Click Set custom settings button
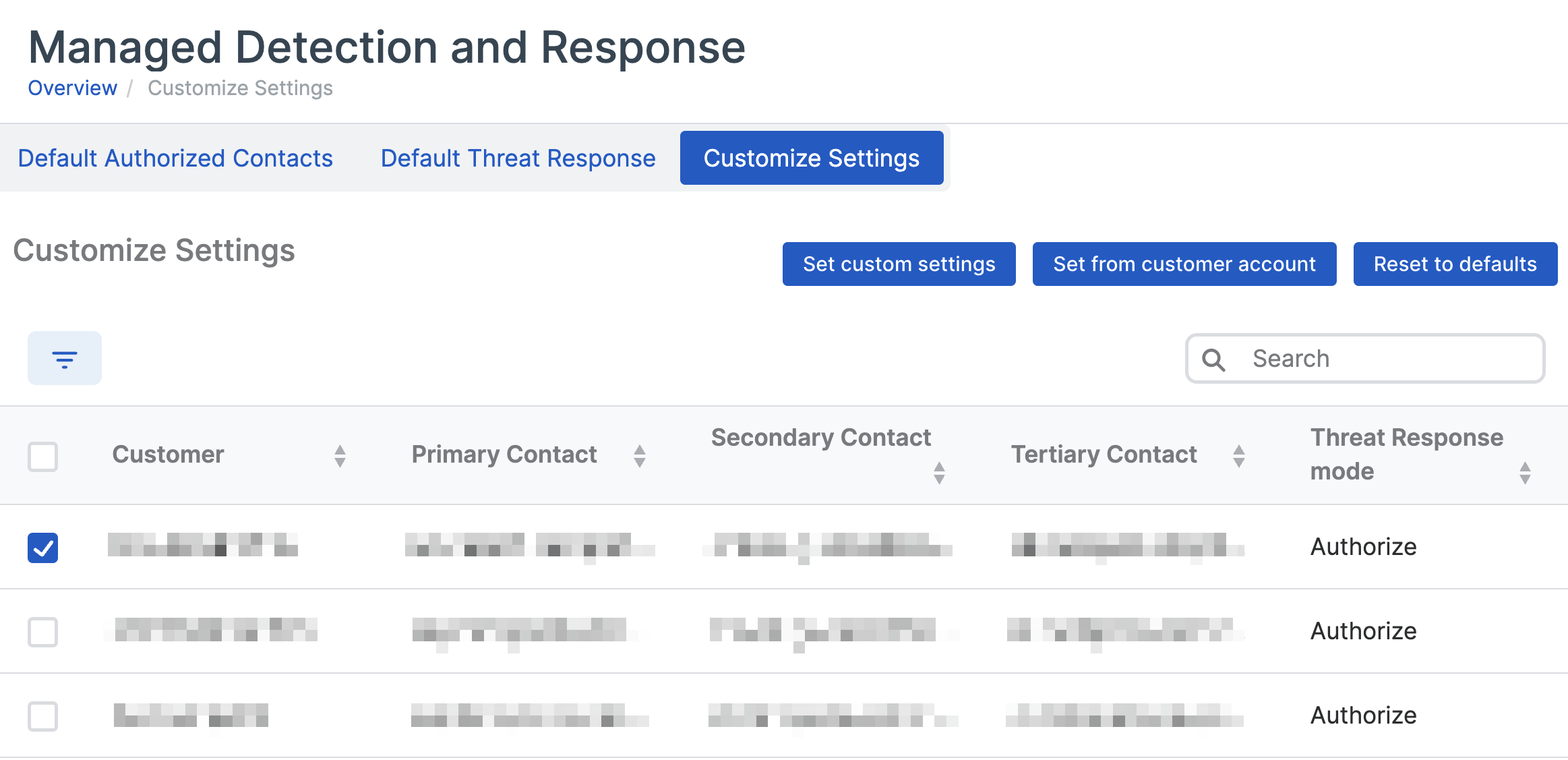Screen dimensions: 1568x760 point(899,264)
